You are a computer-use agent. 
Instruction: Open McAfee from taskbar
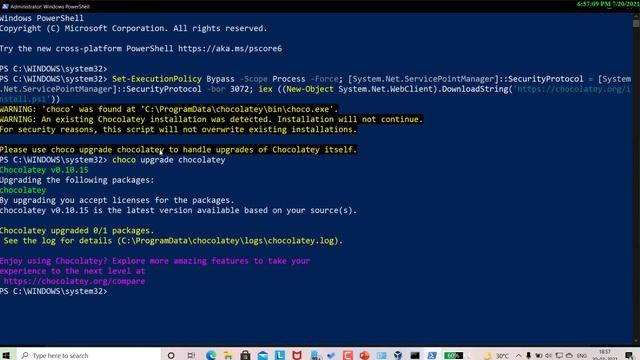(297, 355)
